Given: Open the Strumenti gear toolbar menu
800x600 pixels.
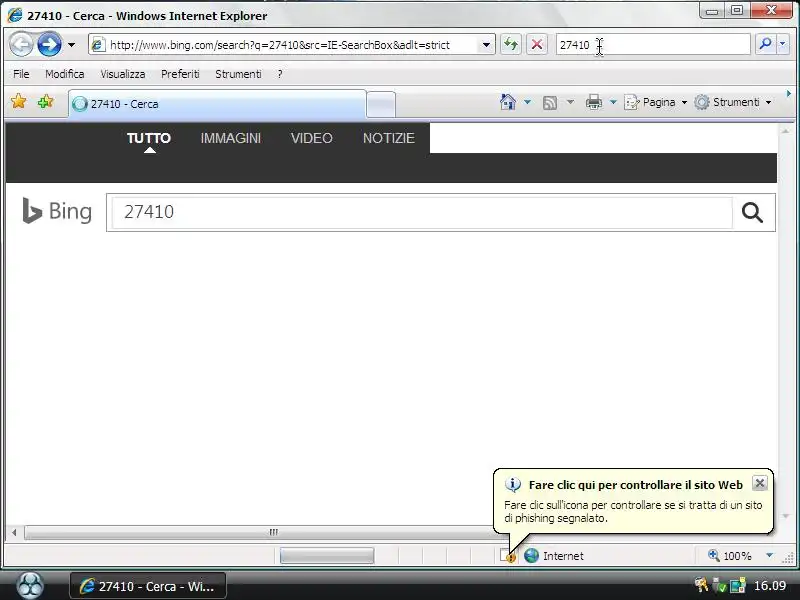Looking at the screenshot, I should (x=733, y=102).
